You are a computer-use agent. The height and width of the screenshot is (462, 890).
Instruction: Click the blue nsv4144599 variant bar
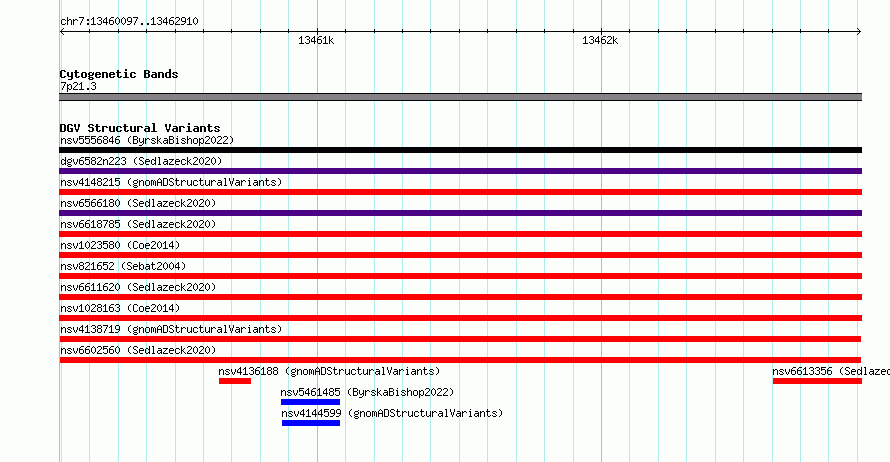coord(311,423)
